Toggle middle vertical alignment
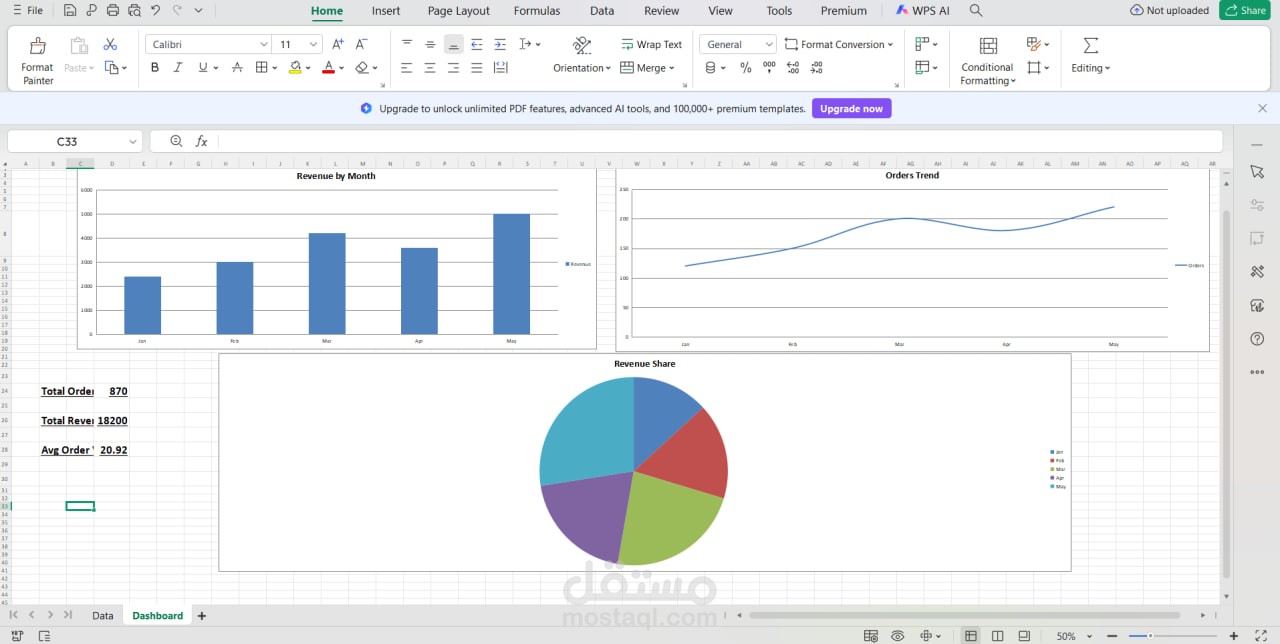Viewport: 1280px width, 644px height. coord(430,44)
